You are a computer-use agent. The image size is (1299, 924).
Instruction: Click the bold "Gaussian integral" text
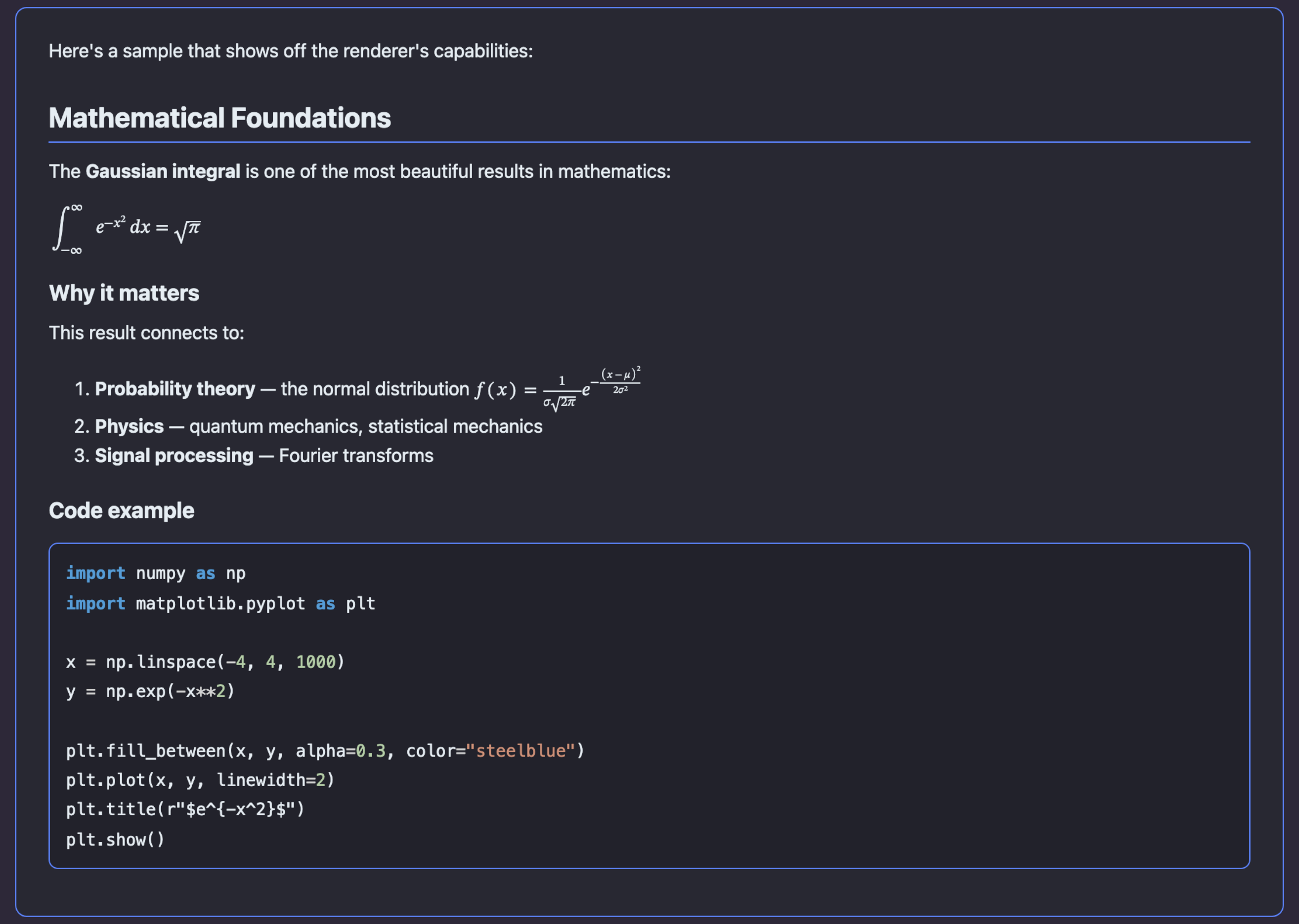click(x=163, y=171)
